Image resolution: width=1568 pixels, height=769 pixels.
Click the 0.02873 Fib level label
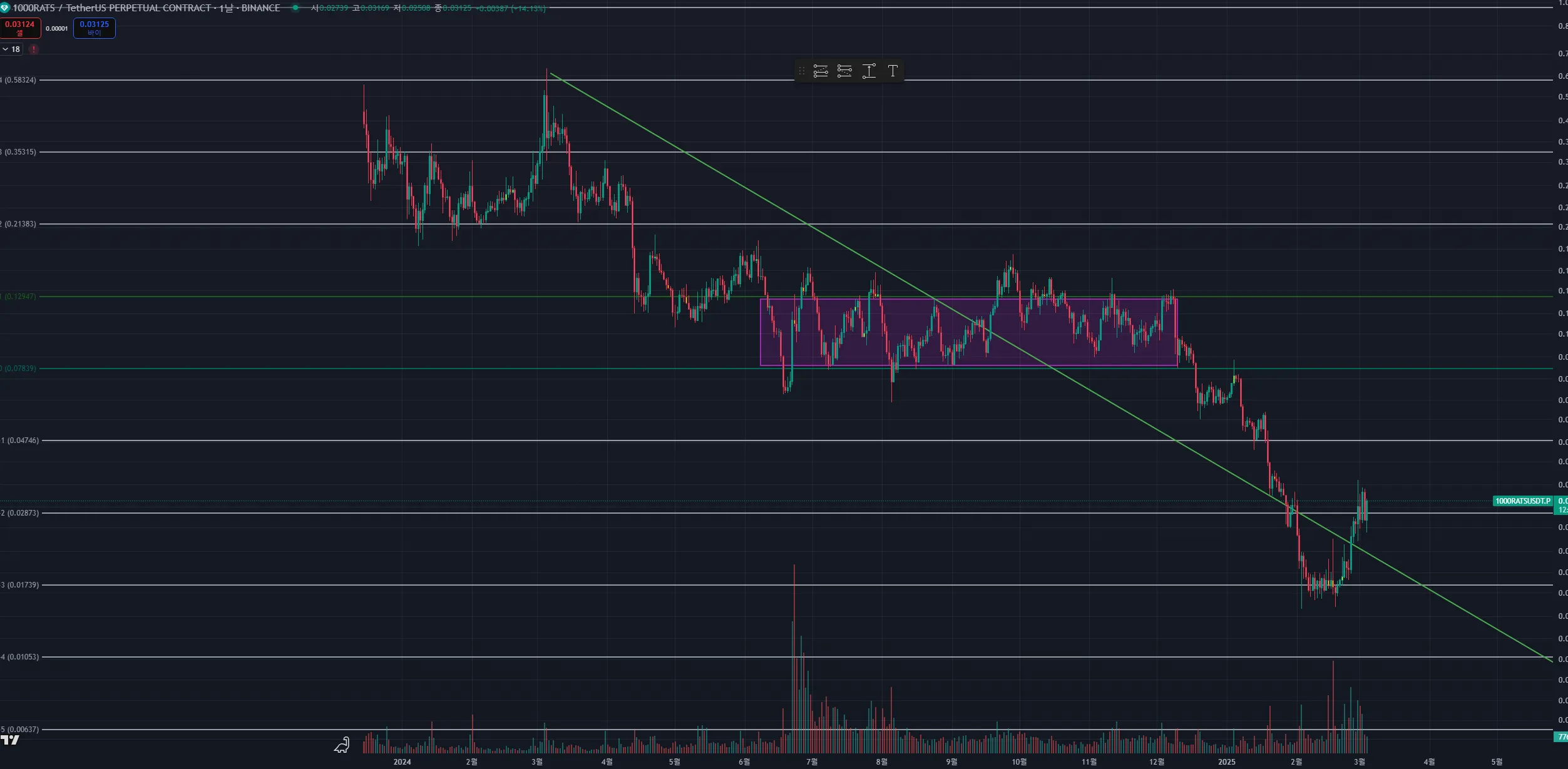pyautogui.click(x=20, y=513)
